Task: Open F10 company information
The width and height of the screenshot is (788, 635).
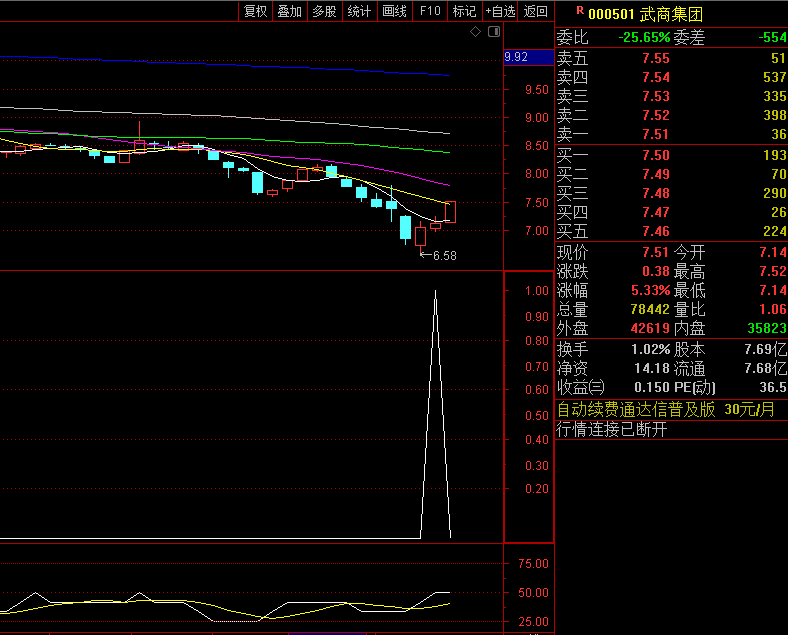Action: click(x=429, y=11)
